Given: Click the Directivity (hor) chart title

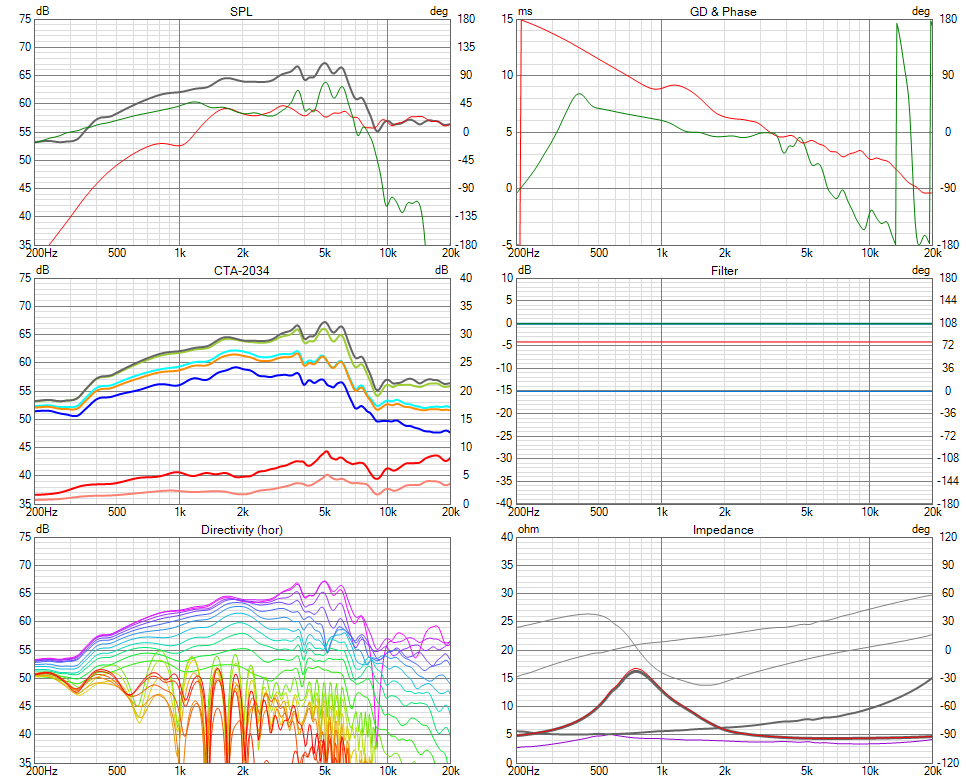Looking at the screenshot, I should tap(242, 530).
